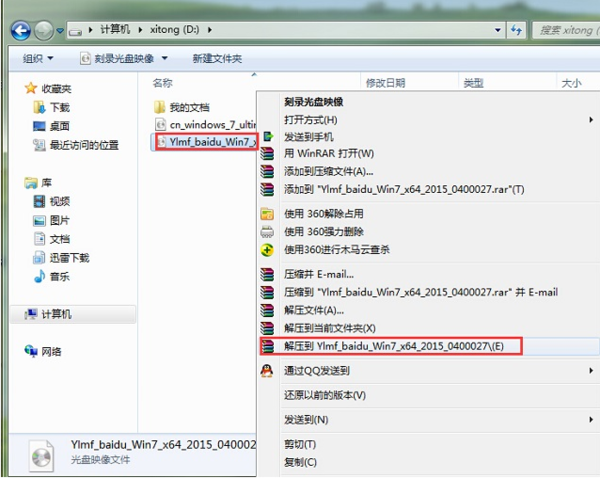Click the 搜索 xitong search field
The width and height of the screenshot is (600, 478).
click(566, 30)
